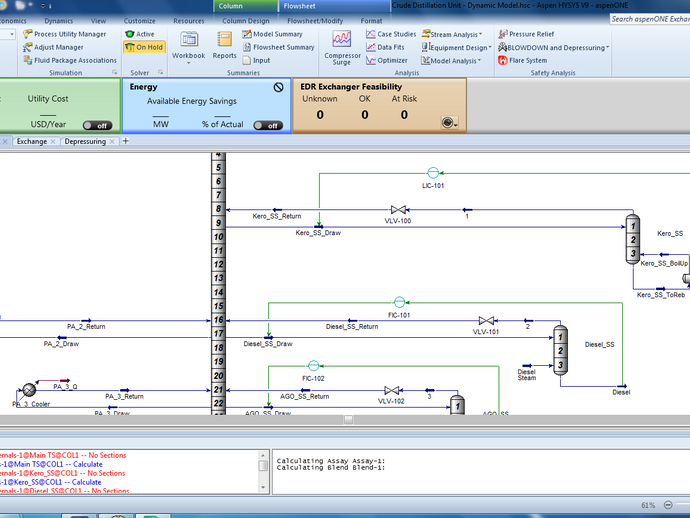Open the Dynamics ribbon tab
This screenshot has height=518, width=690.
click(59, 21)
